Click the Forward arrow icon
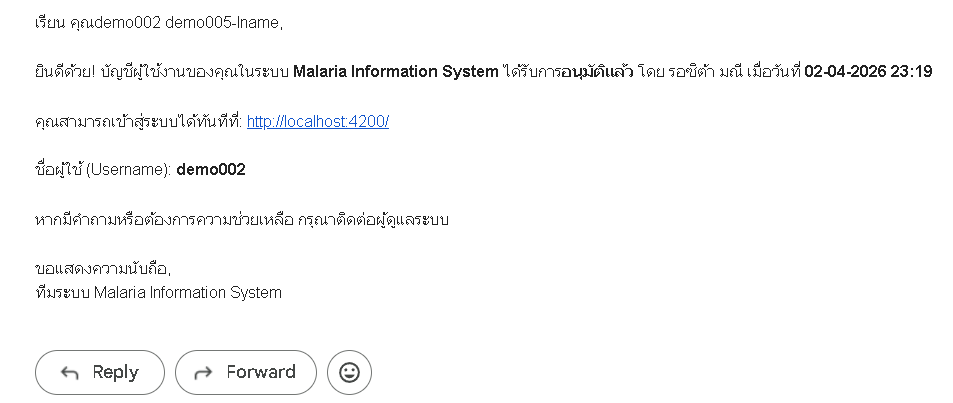This screenshot has width=953, height=403. pyautogui.click(x=203, y=373)
